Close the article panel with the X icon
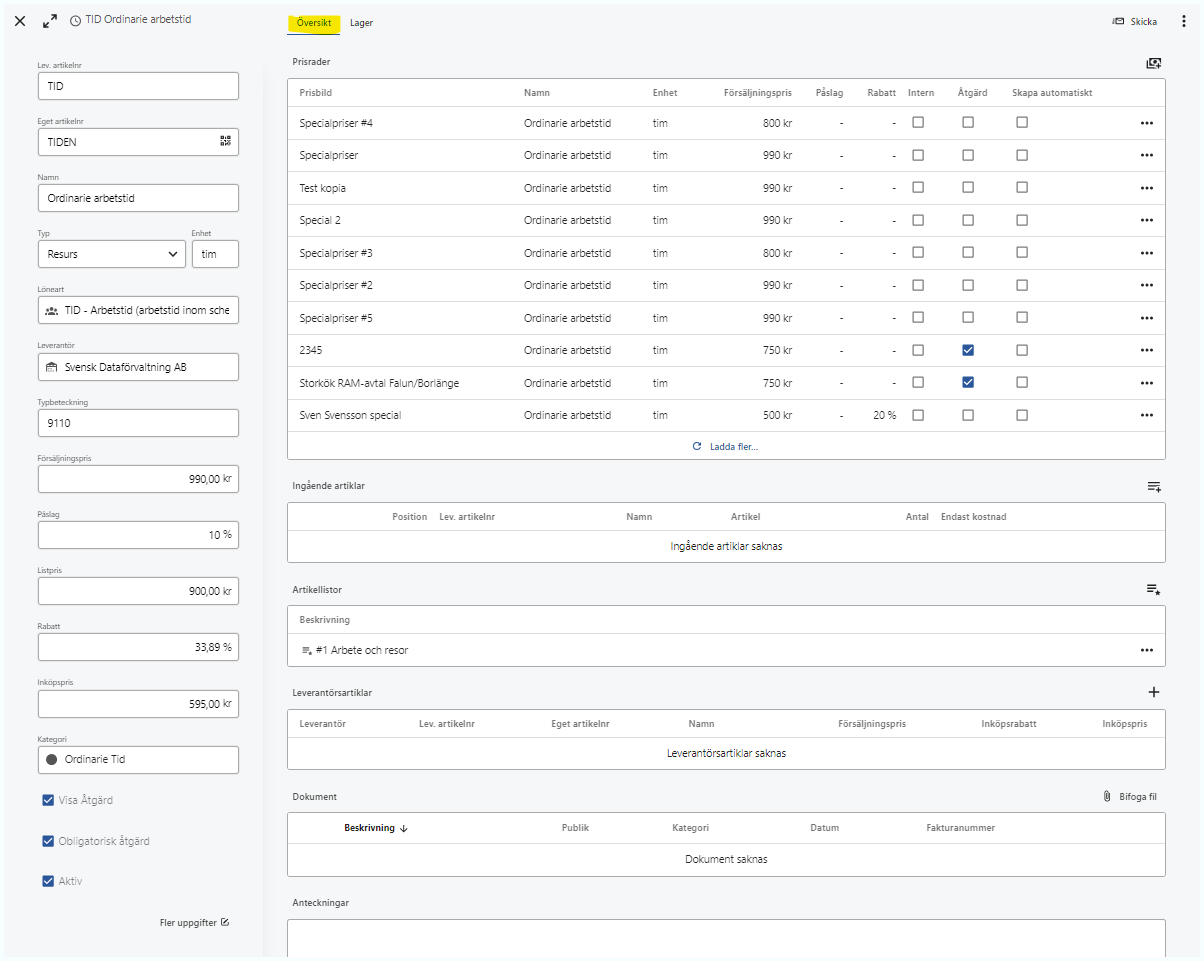Screen dimensions: 1204x961 20,21
